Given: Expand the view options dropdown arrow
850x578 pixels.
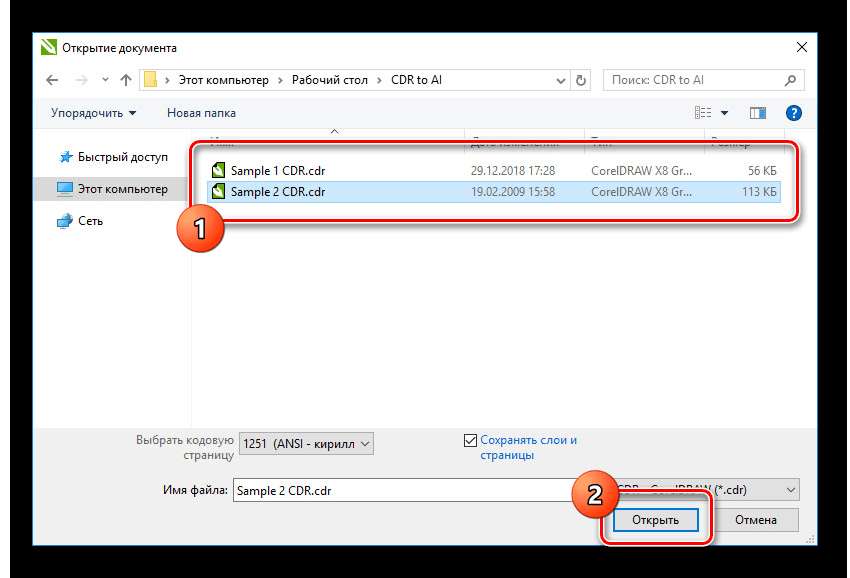Looking at the screenshot, I should tap(724, 113).
